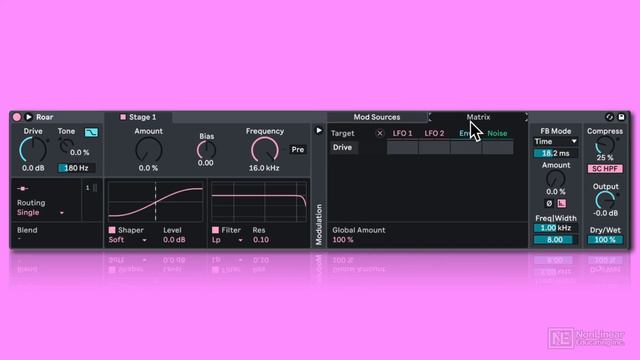Click the unfold arrow next to Roar title
This screenshot has width=640, height=360.
(x=29, y=117)
